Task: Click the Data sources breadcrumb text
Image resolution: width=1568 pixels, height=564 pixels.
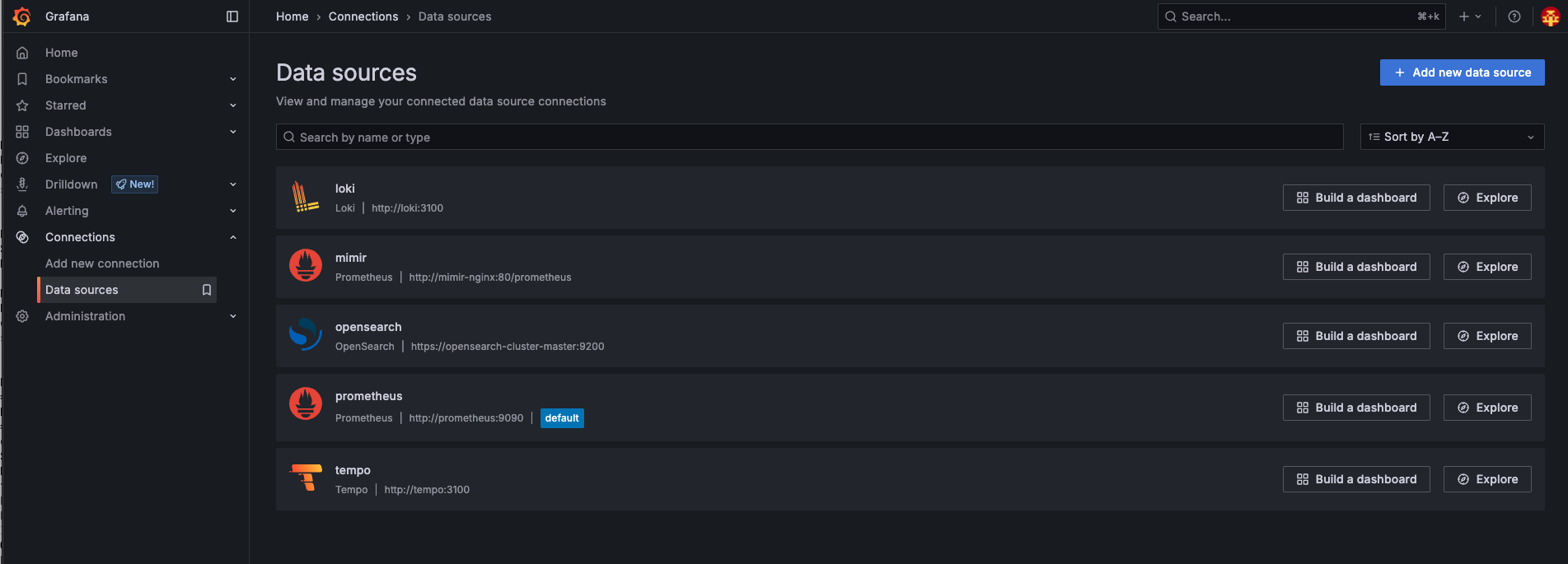Action: click(x=455, y=16)
